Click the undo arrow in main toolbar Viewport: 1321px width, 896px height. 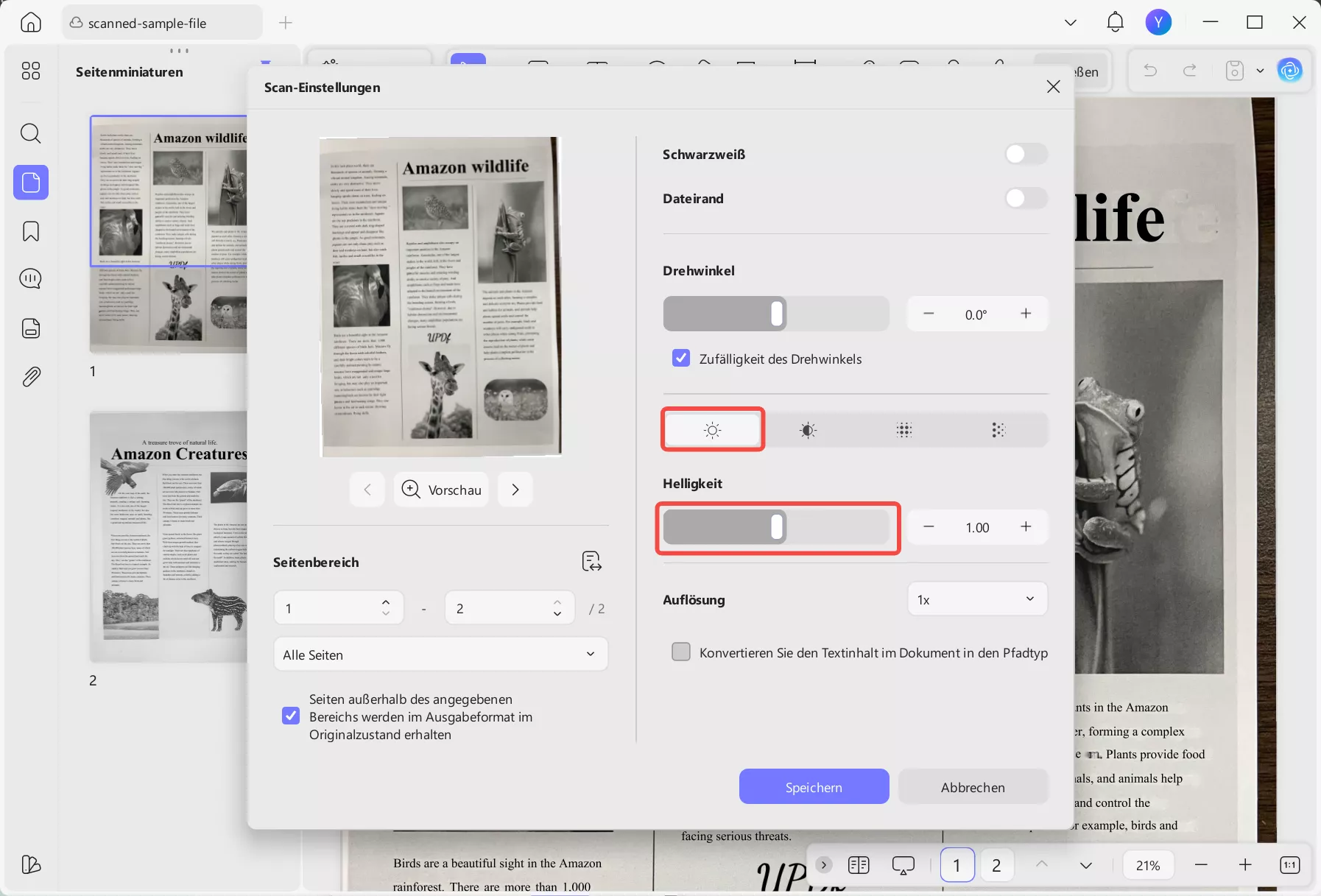1150,71
